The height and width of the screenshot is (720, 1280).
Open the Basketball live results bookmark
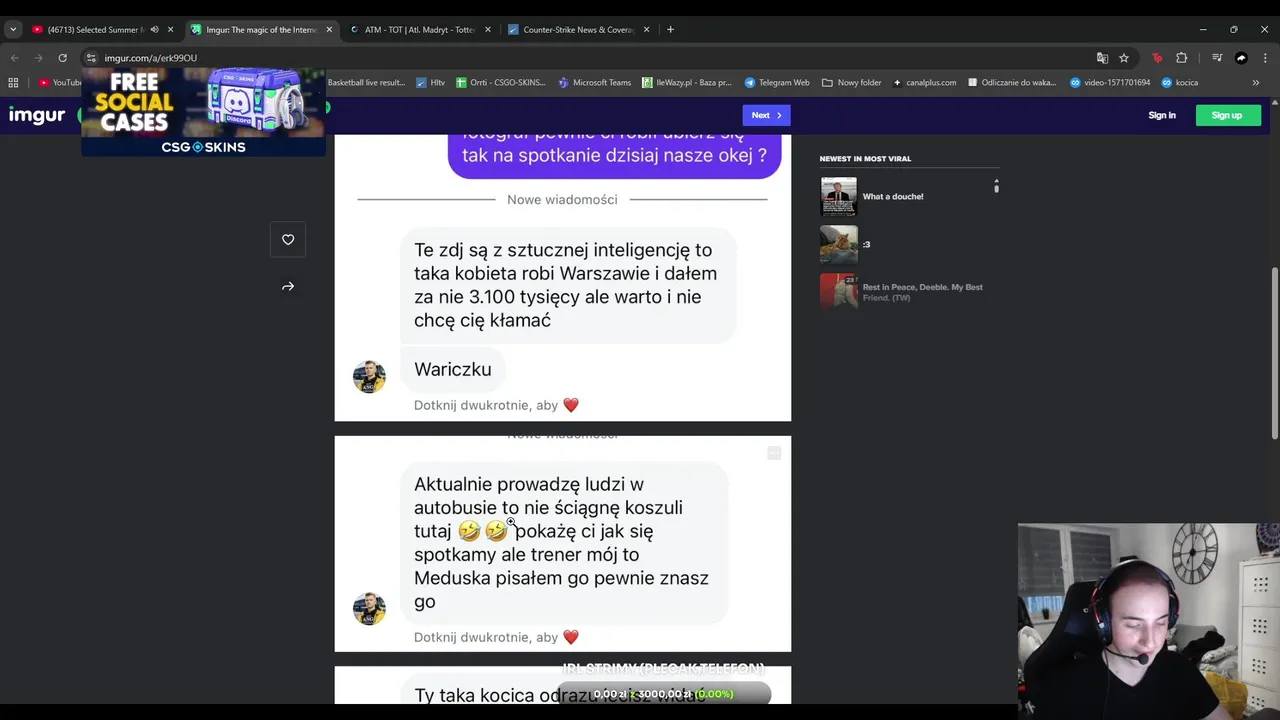tap(366, 82)
